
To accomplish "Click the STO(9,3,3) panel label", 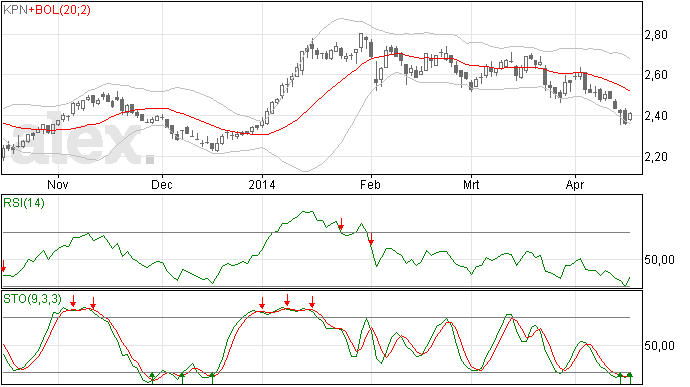I will [x=33, y=299].
